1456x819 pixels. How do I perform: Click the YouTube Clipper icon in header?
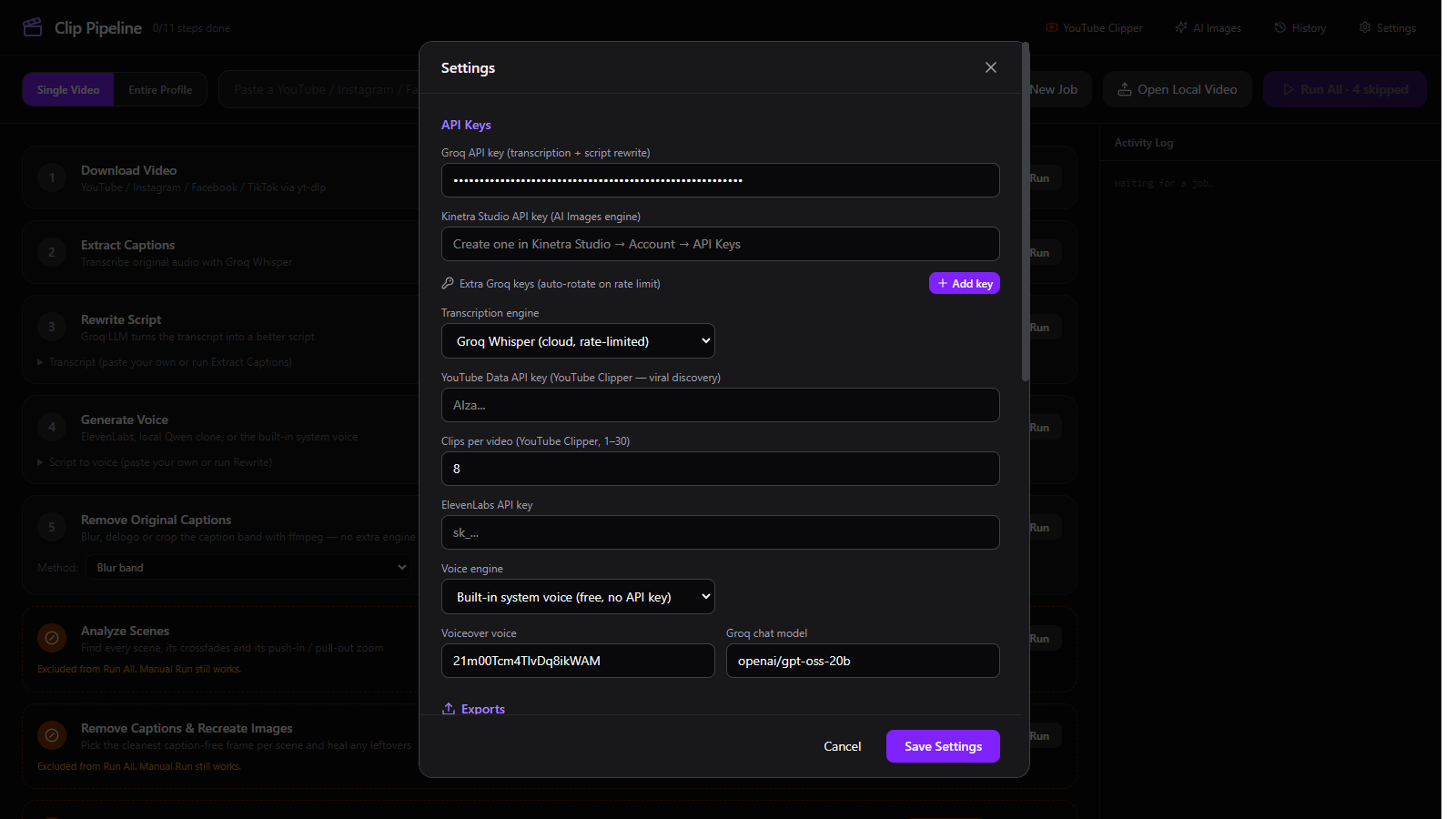(x=1052, y=28)
